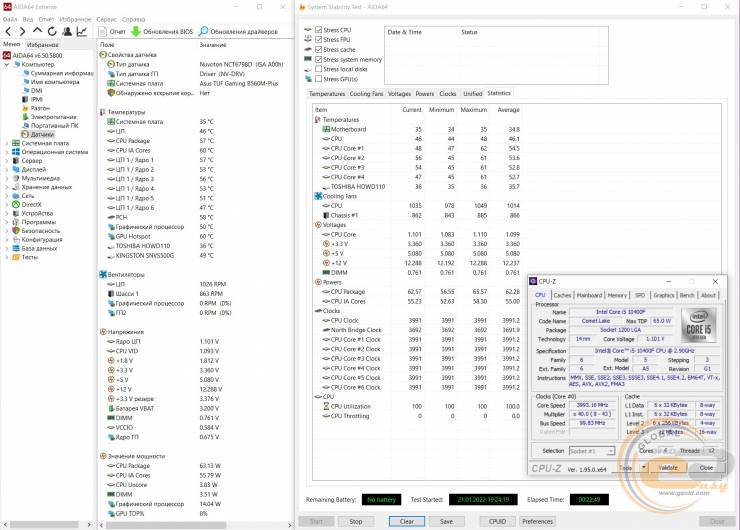Open the CPU-Z Tools dropdown arrow
This screenshot has width=740, height=530.
click(643, 468)
